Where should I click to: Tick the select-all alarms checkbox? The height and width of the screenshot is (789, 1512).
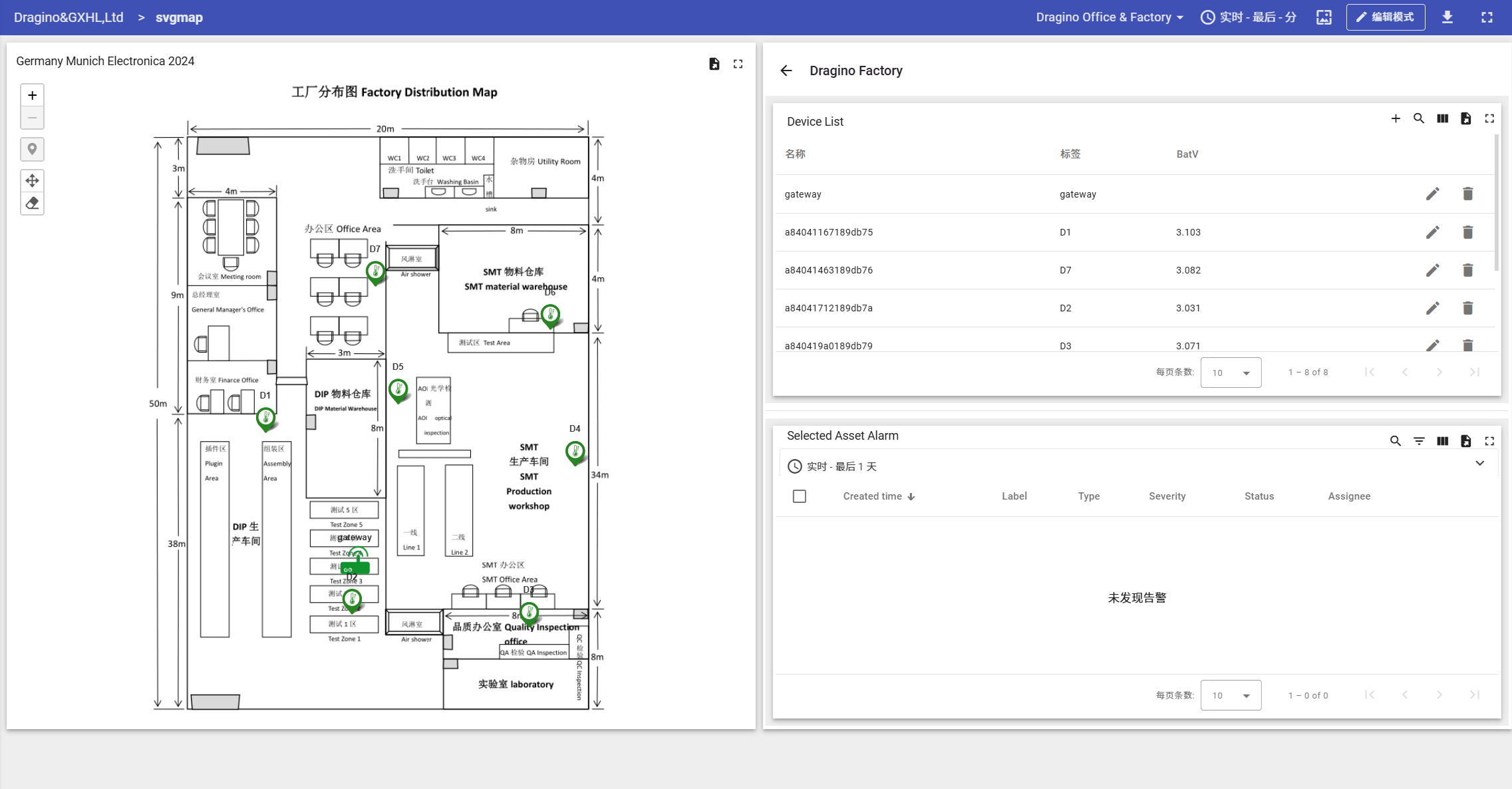tap(800, 496)
